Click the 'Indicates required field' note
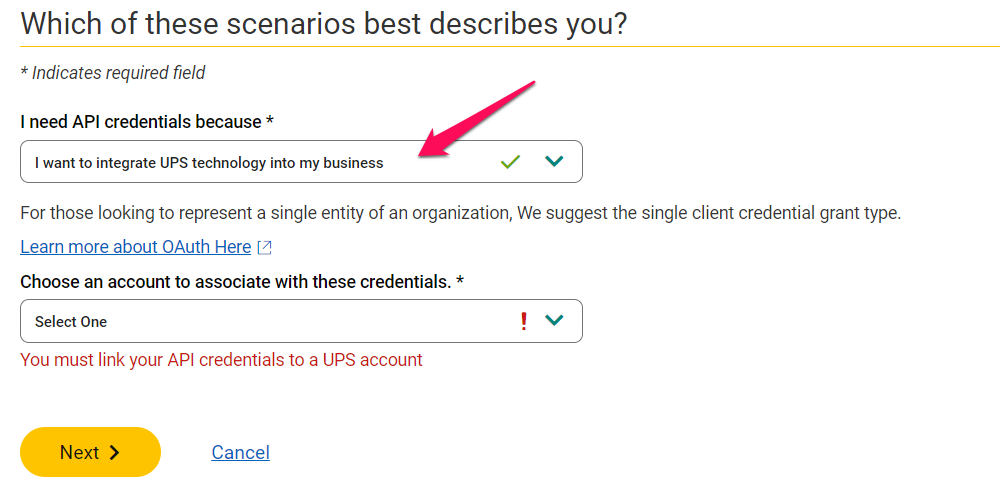 (x=113, y=73)
